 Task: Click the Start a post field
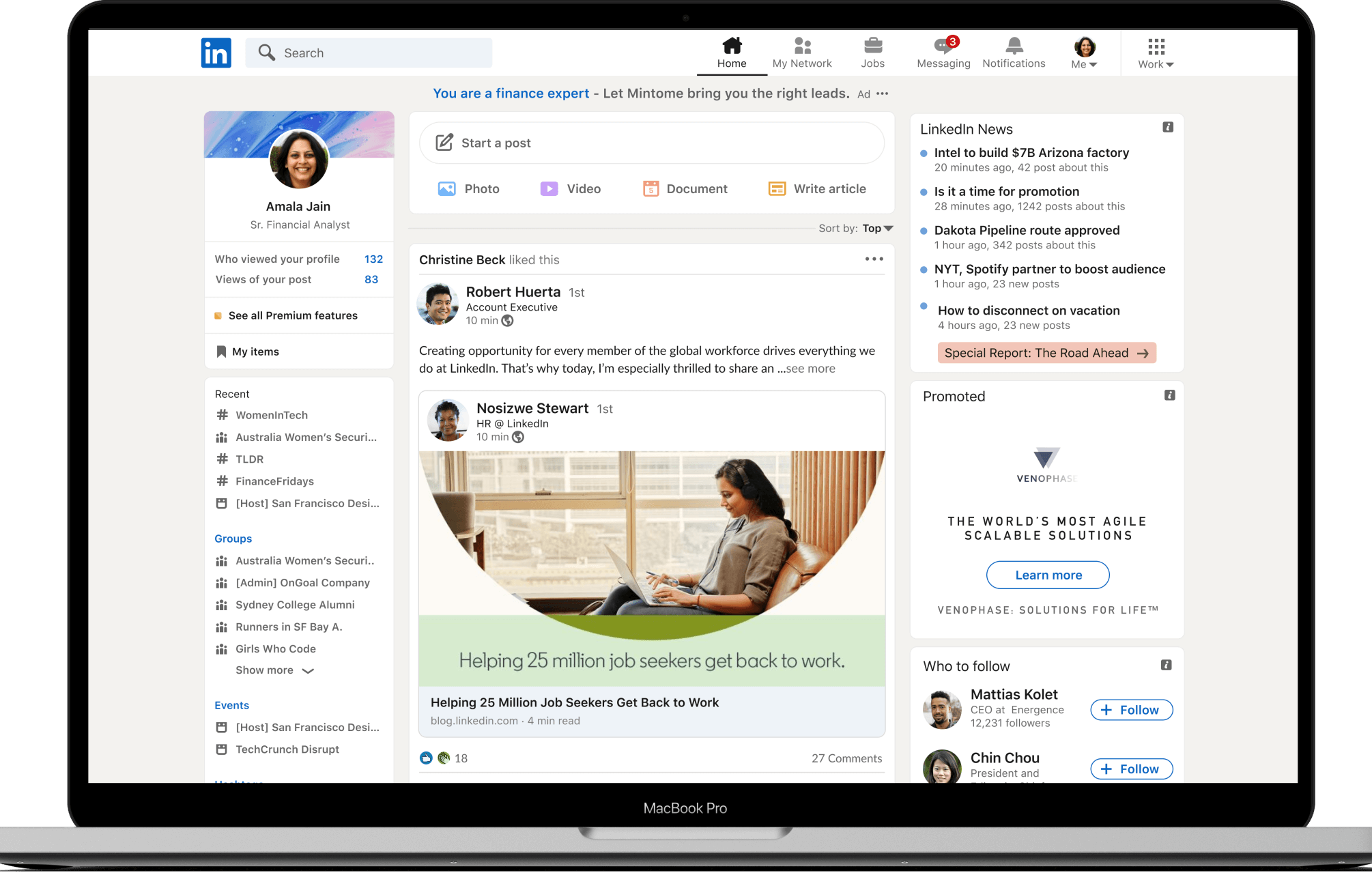point(652,143)
